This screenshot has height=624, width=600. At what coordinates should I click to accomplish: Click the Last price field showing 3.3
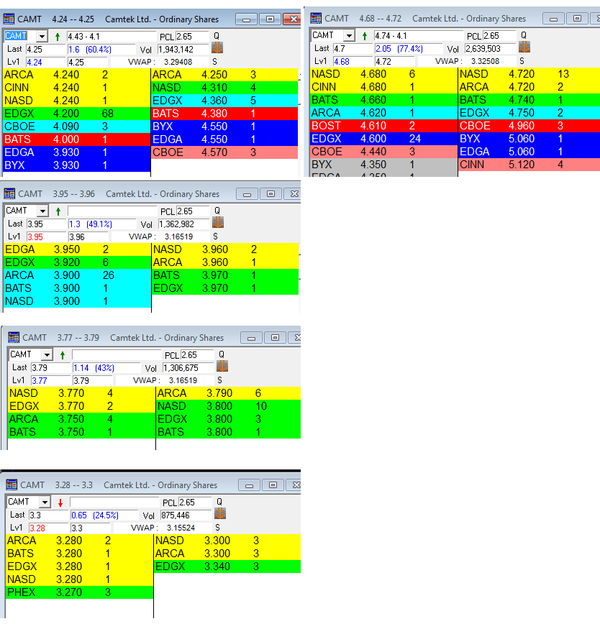47,513
